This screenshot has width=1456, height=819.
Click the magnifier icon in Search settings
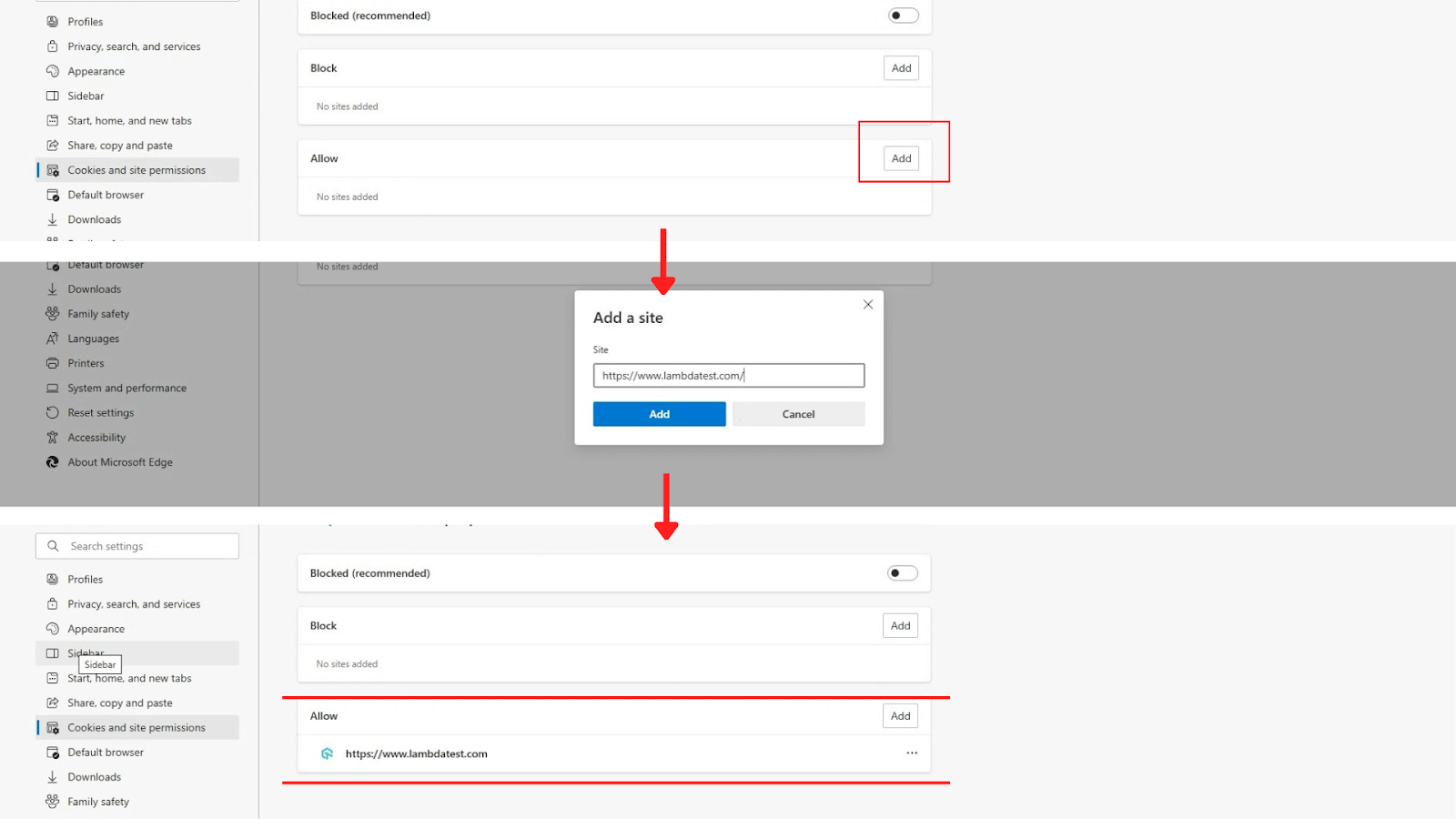(53, 546)
